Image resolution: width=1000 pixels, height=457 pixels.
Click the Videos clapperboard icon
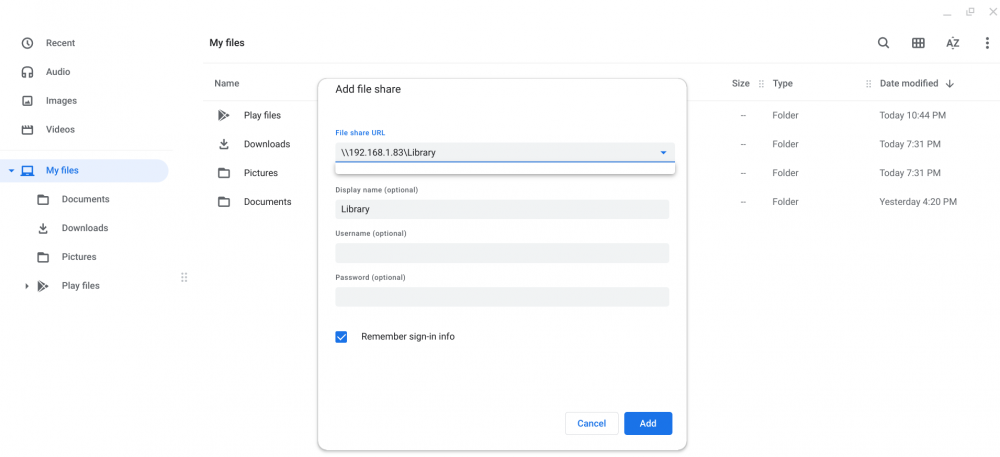[27, 129]
